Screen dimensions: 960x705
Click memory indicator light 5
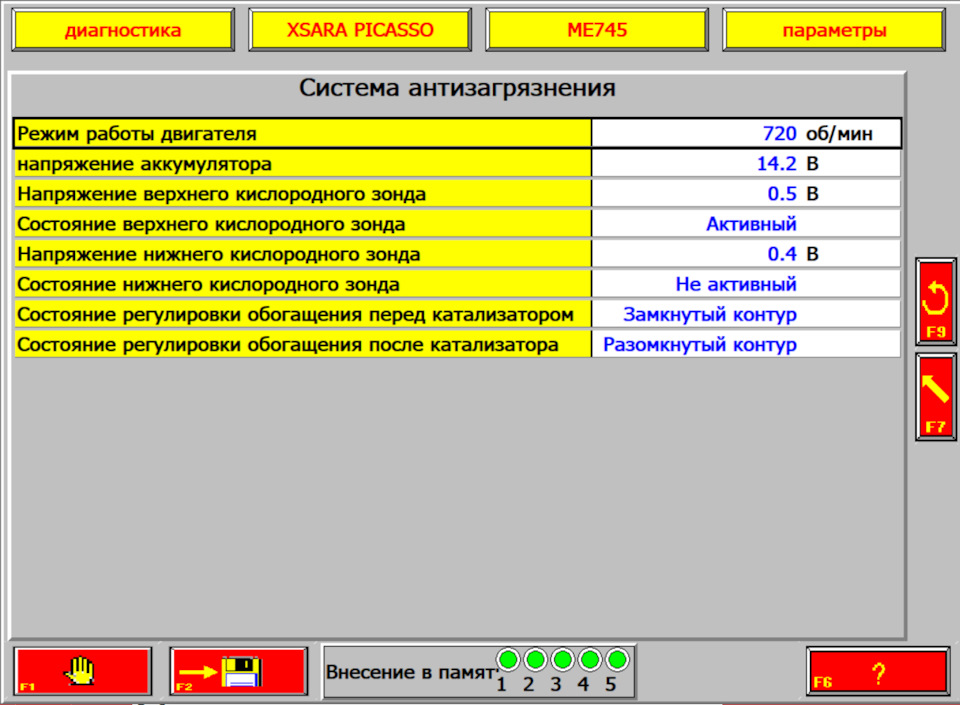[616, 658]
